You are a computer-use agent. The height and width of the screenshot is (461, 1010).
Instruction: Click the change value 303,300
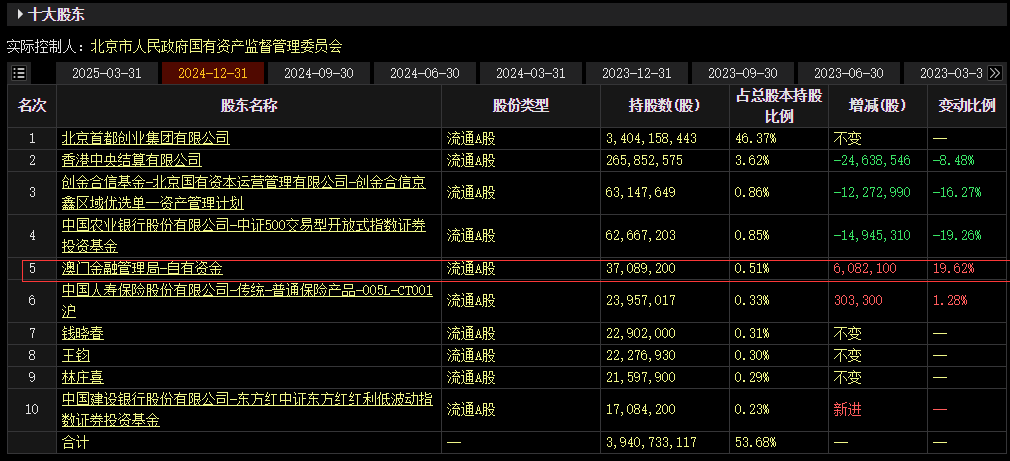(858, 301)
